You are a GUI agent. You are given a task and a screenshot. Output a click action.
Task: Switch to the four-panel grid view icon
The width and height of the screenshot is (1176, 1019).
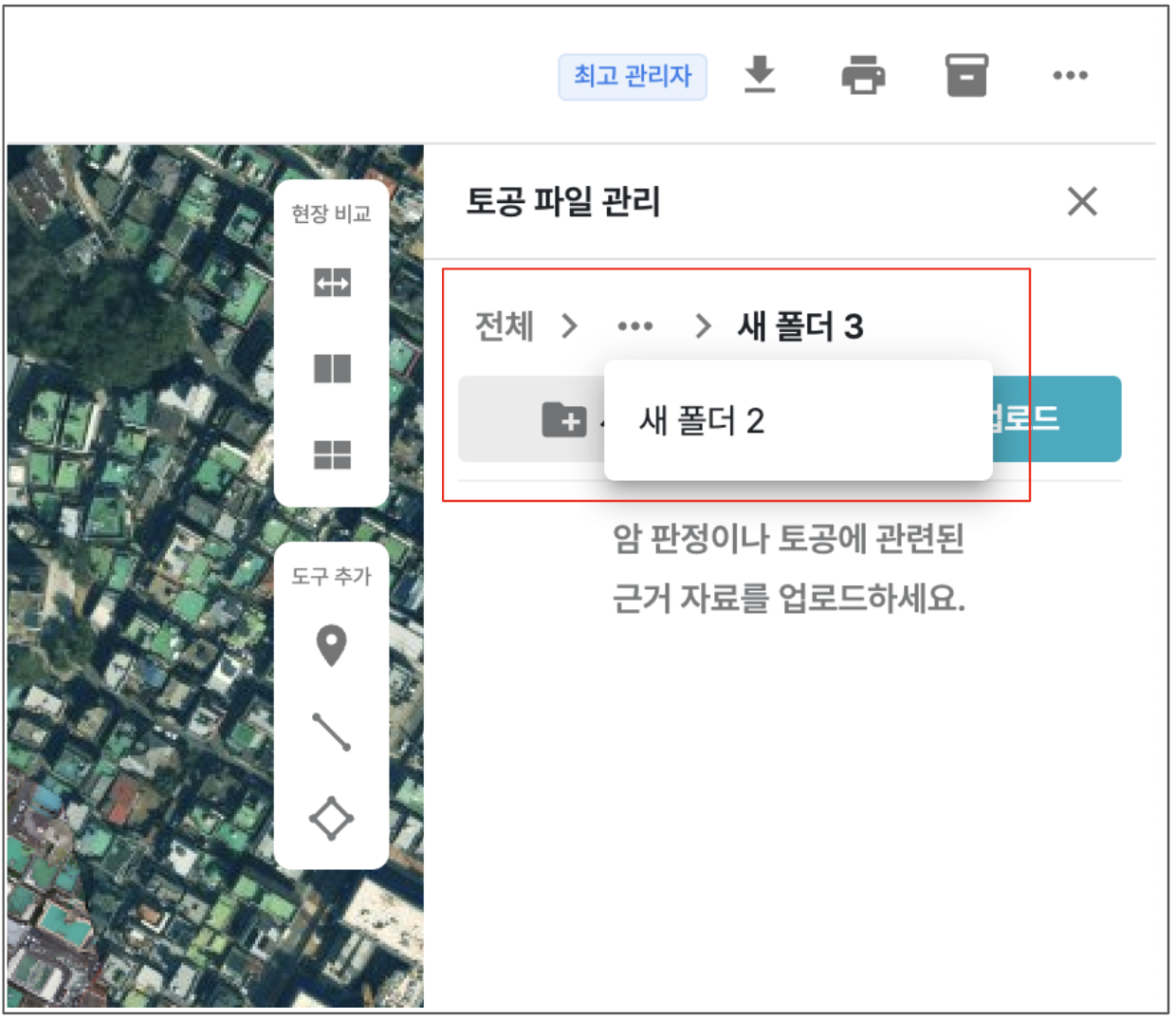click(x=332, y=454)
